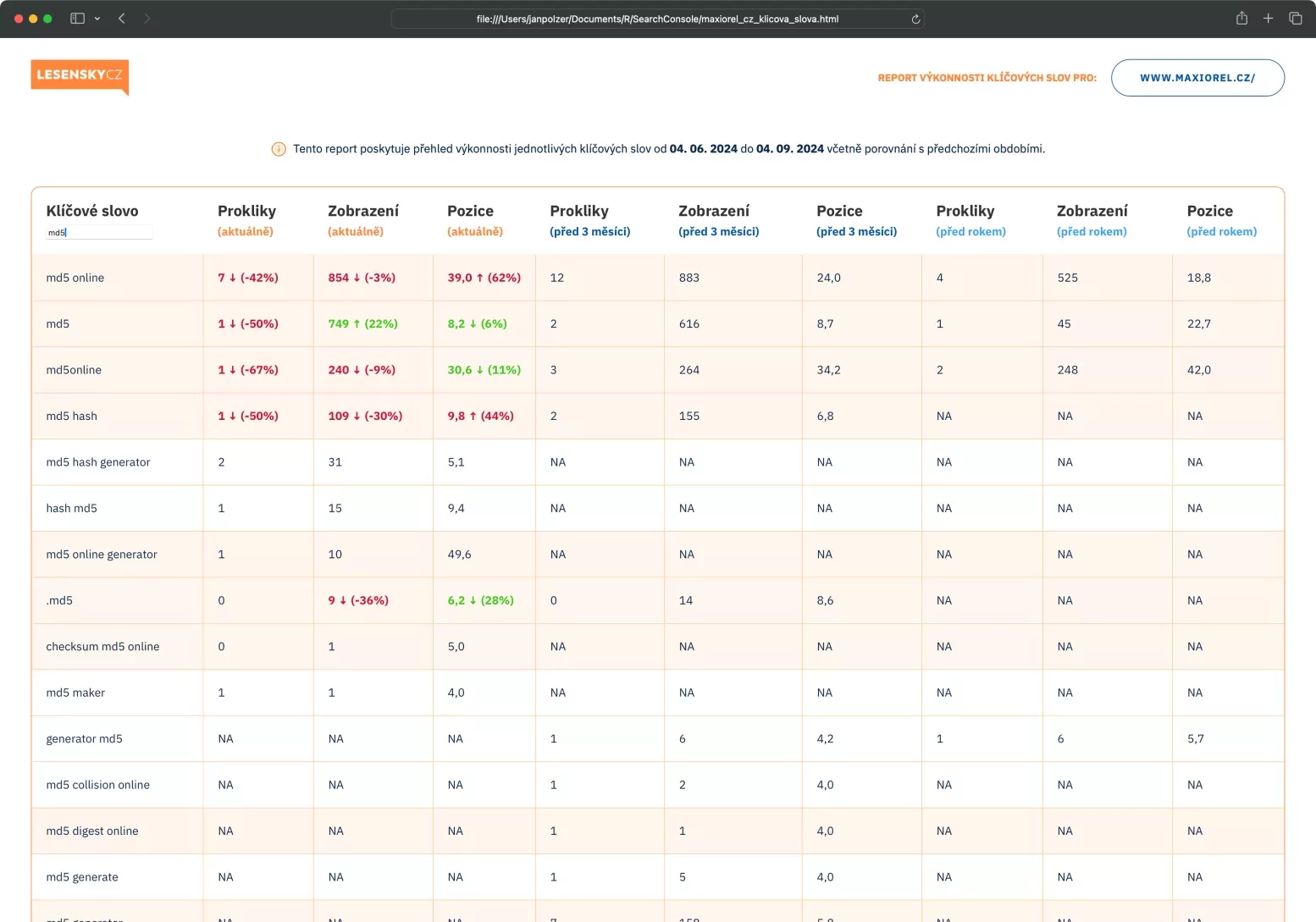Reload the page with the refresh icon
Viewport: 1316px width, 922px height.
[915, 19]
